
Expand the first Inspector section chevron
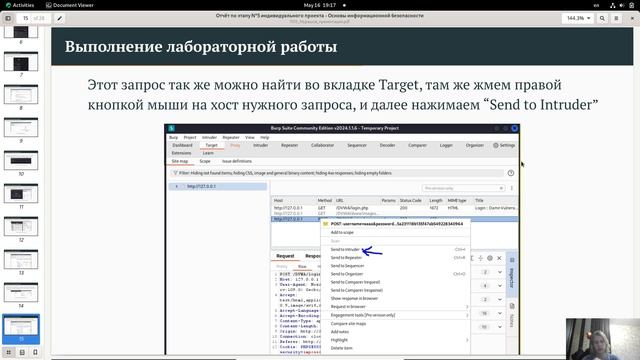(x=500, y=272)
